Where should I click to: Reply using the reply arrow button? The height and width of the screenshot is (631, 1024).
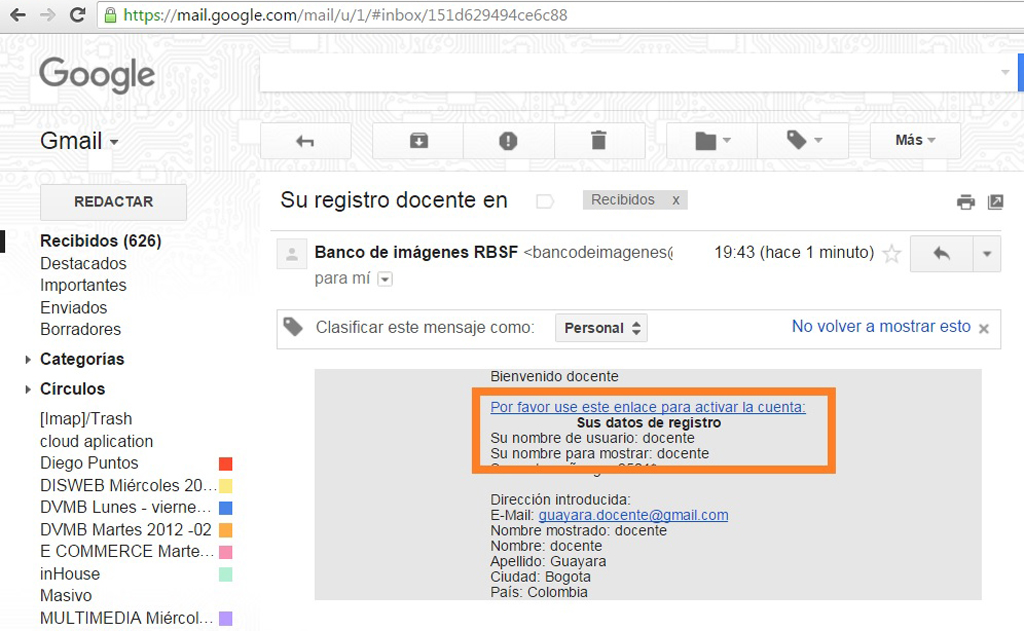(x=941, y=254)
